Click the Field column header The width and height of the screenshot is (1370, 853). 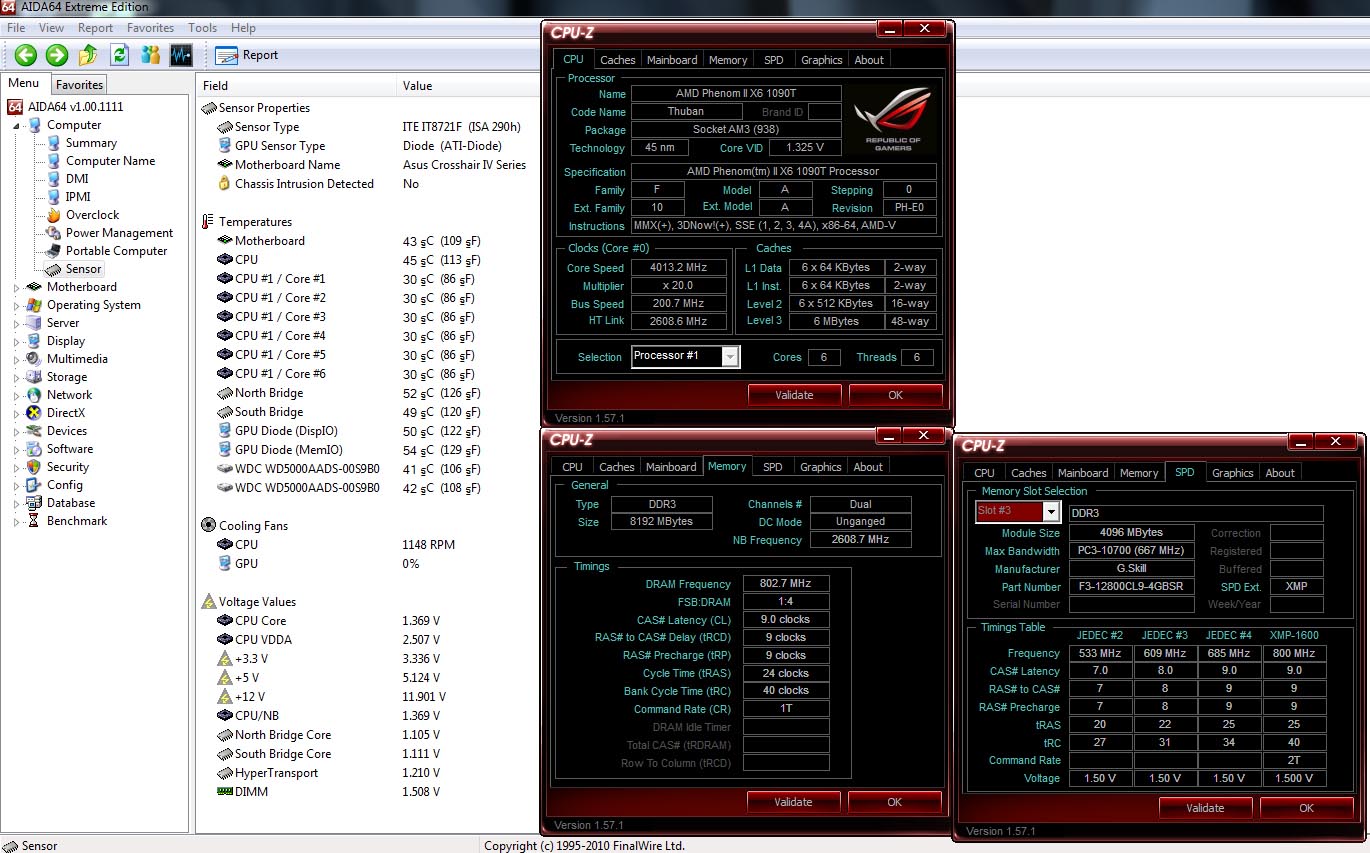296,86
